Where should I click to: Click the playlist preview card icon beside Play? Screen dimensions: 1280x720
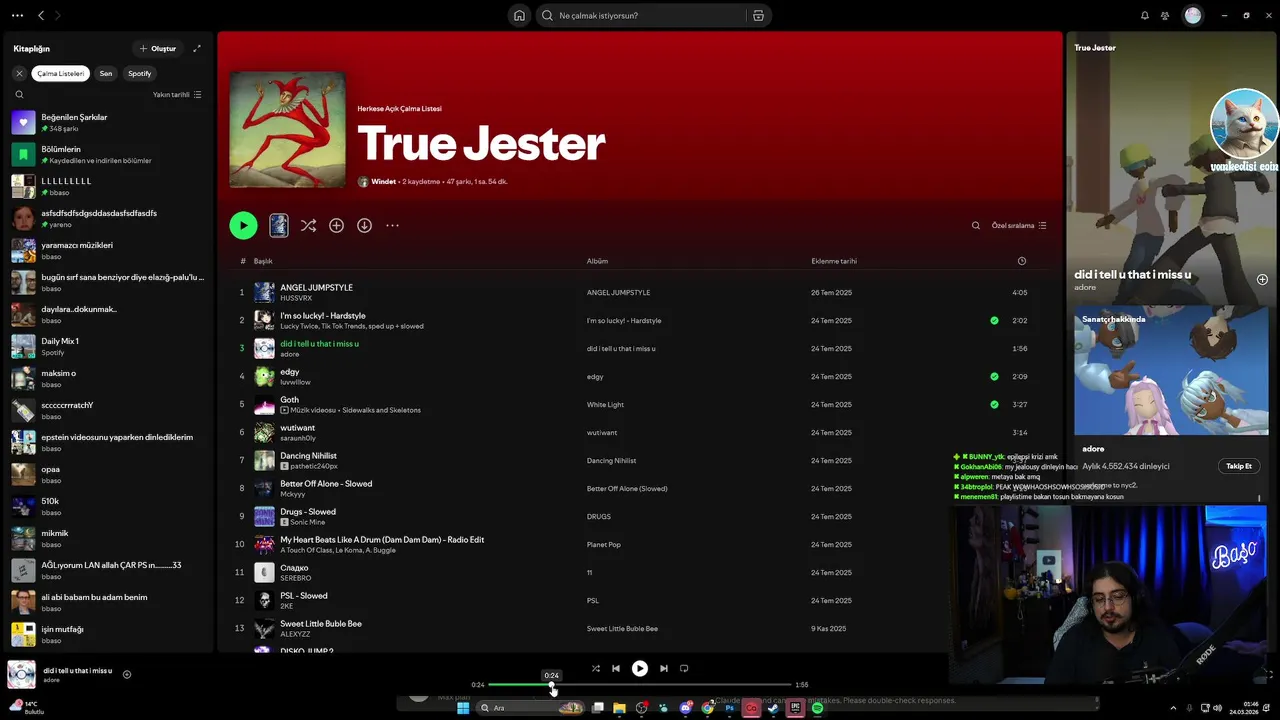[279, 225]
